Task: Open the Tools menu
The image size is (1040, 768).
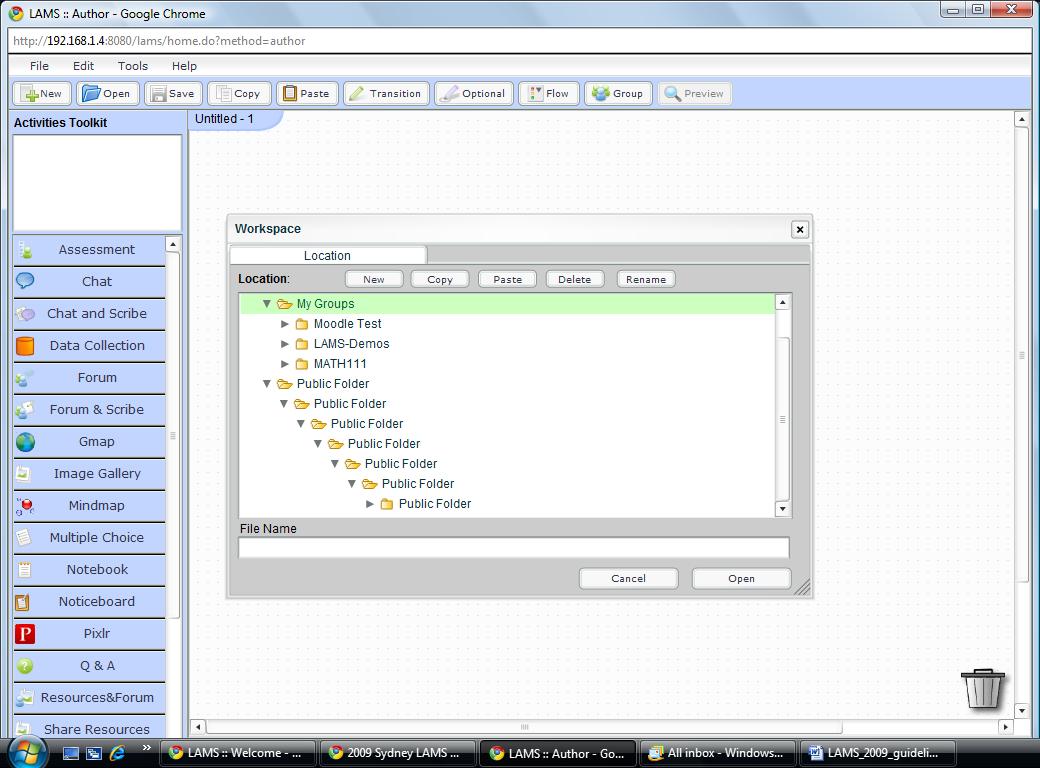Action: click(132, 66)
